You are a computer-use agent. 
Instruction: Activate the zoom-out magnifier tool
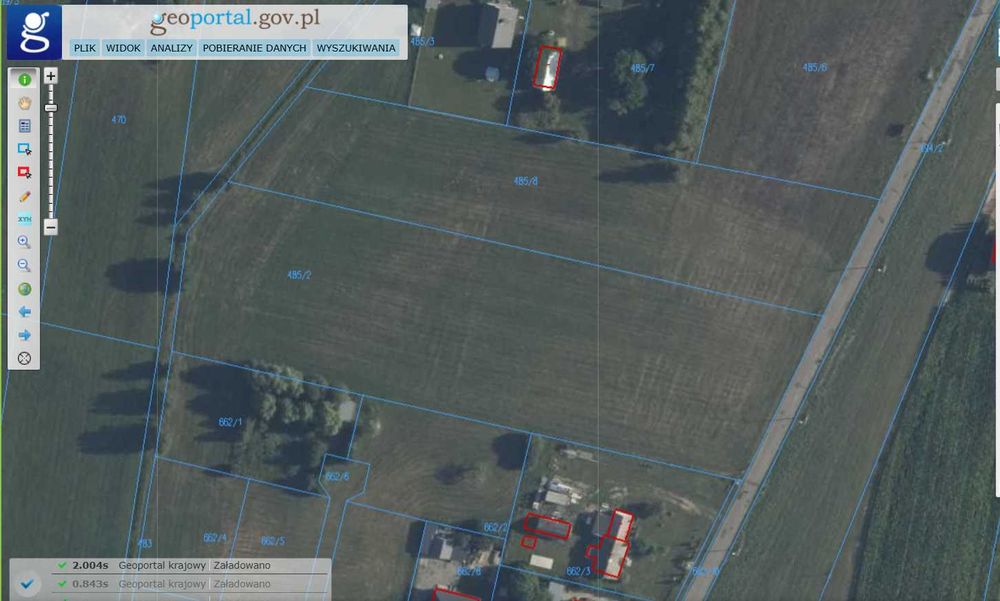pyautogui.click(x=24, y=265)
